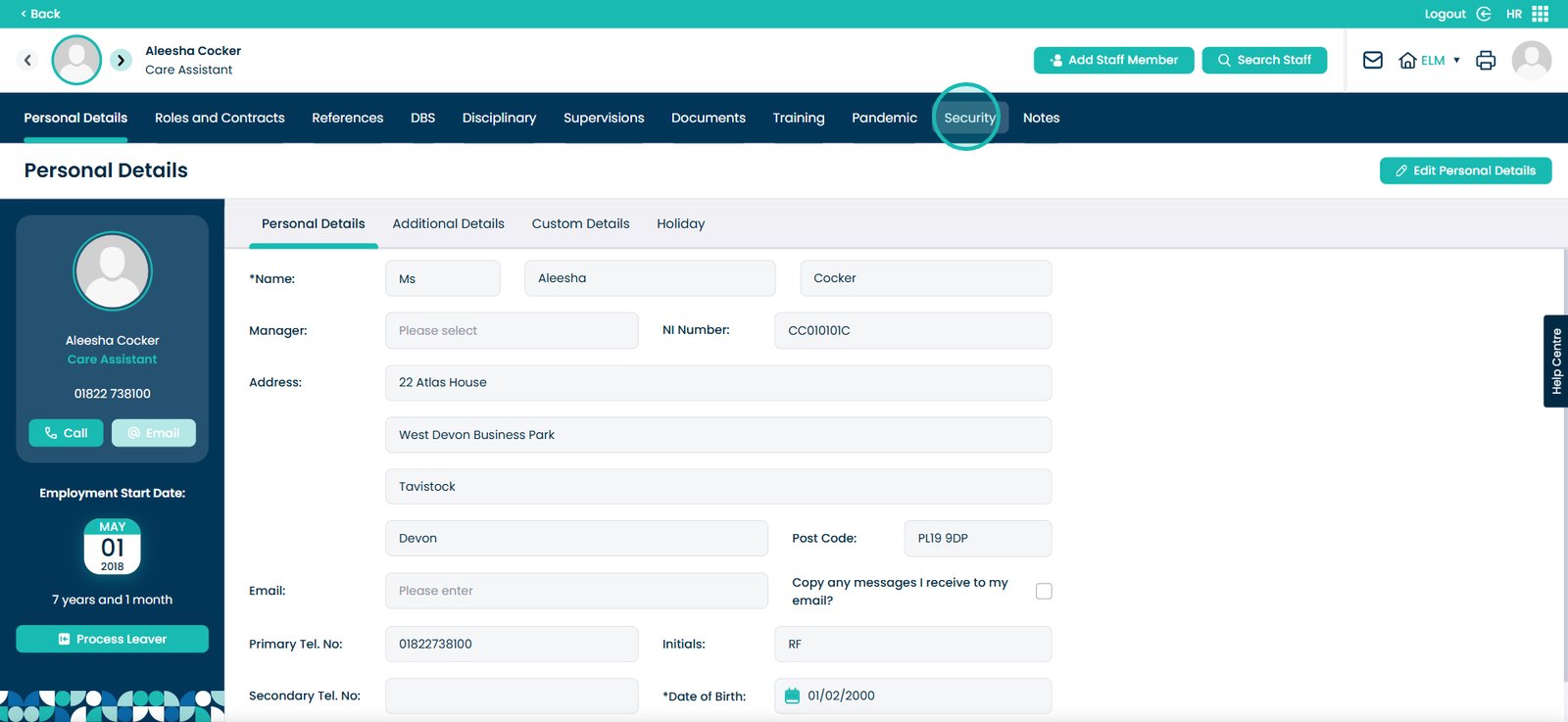Image resolution: width=1568 pixels, height=722 pixels.
Task: Click the printer icon
Action: [1486, 60]
